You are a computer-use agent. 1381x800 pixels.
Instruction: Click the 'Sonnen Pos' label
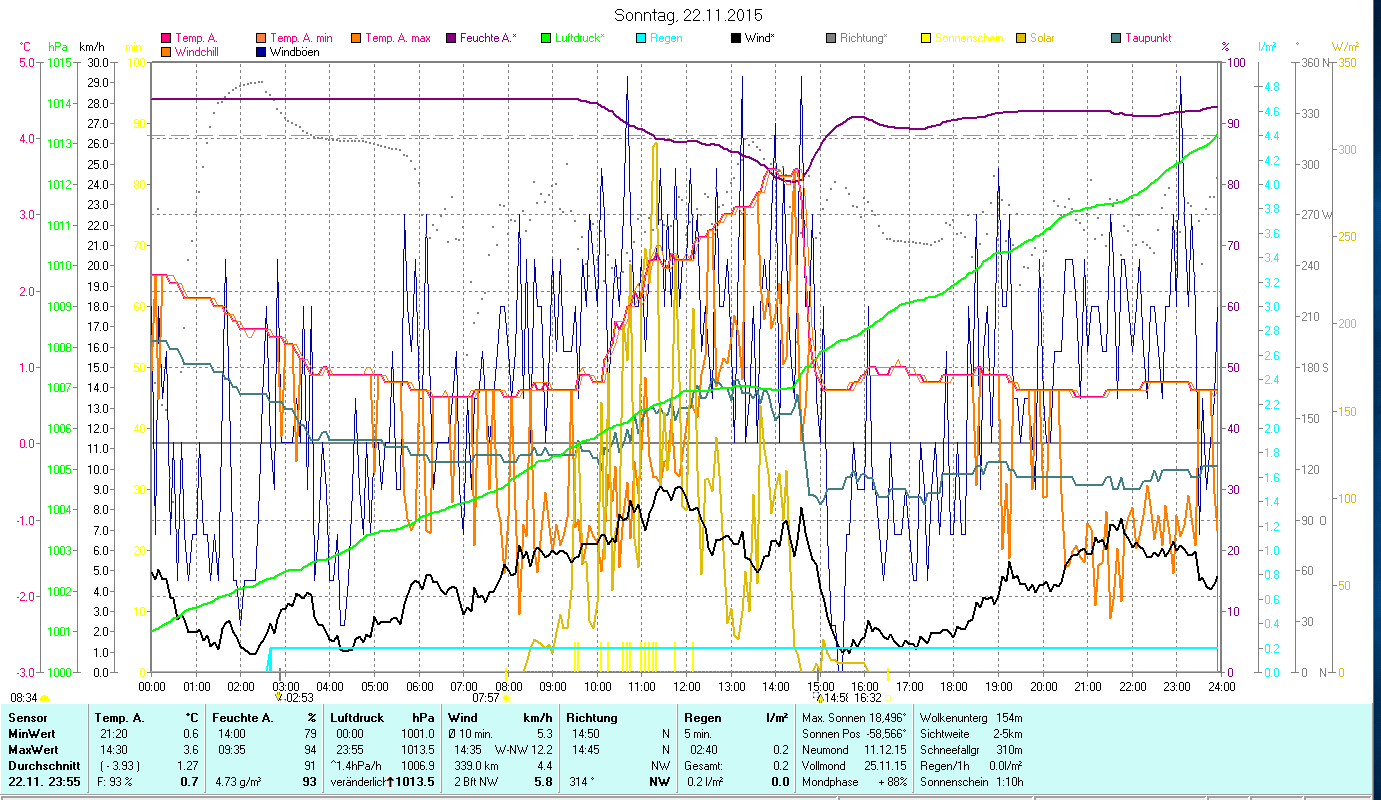pos(831,734)
